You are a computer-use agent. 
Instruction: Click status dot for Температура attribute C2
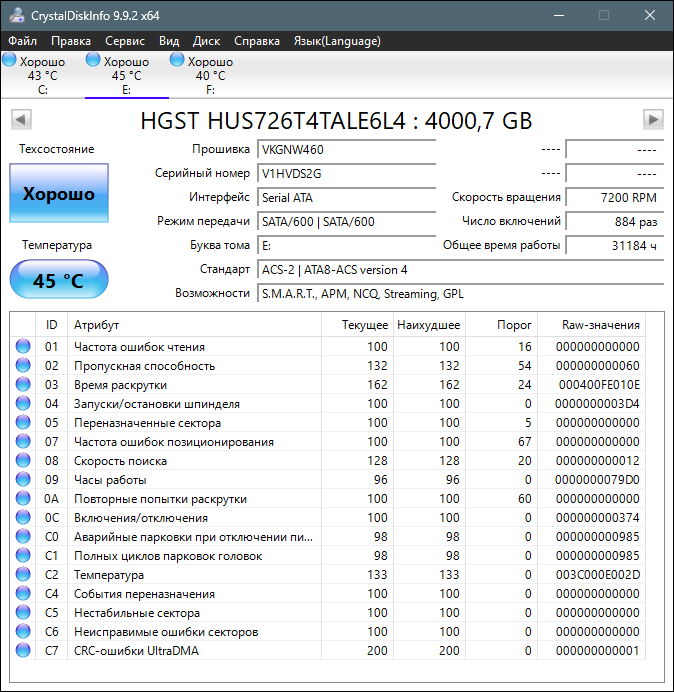click(23, 574)
